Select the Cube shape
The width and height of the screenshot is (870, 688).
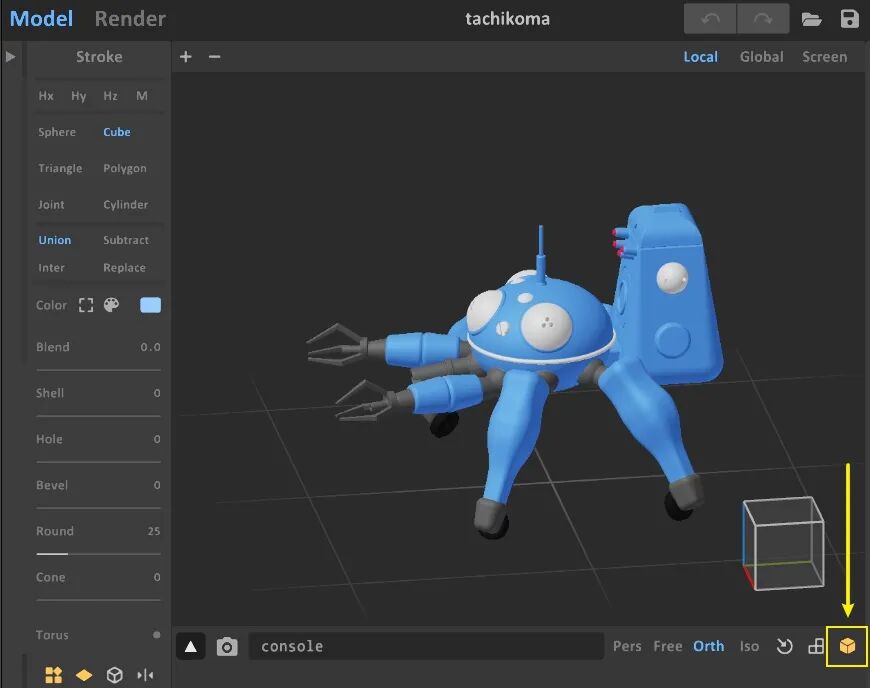click(117, 132)
